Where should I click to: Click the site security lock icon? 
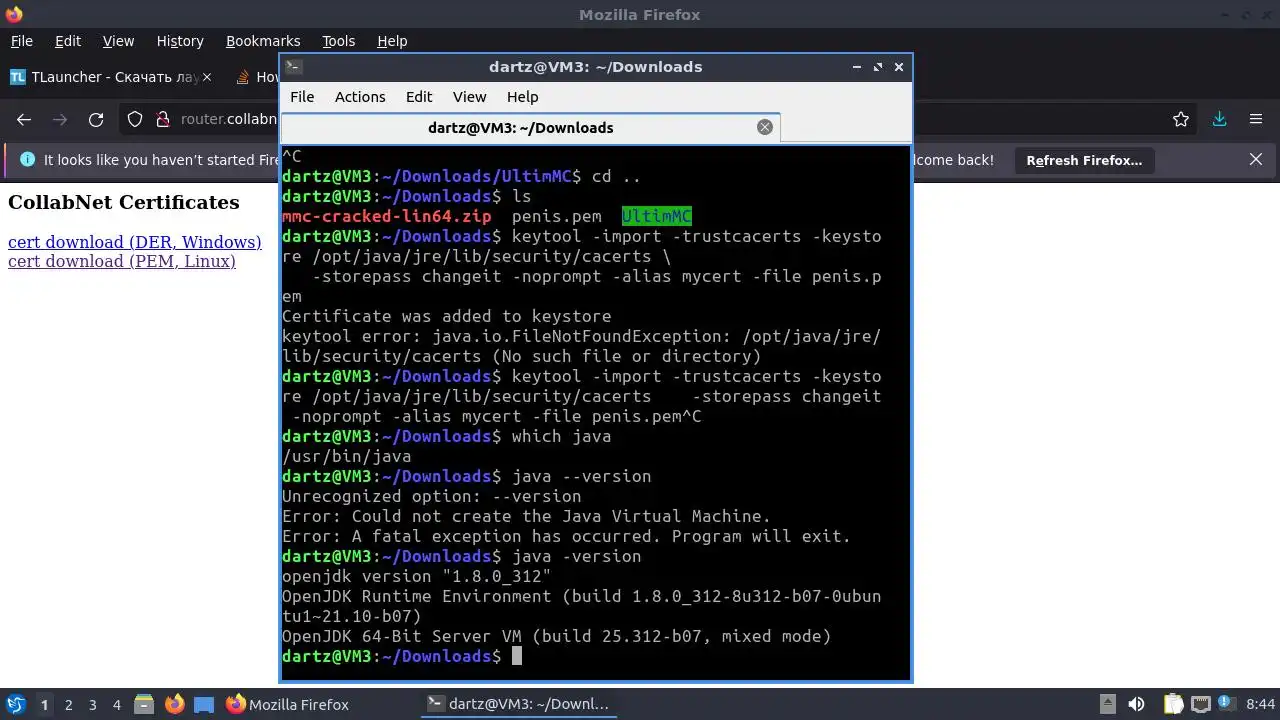162,120
